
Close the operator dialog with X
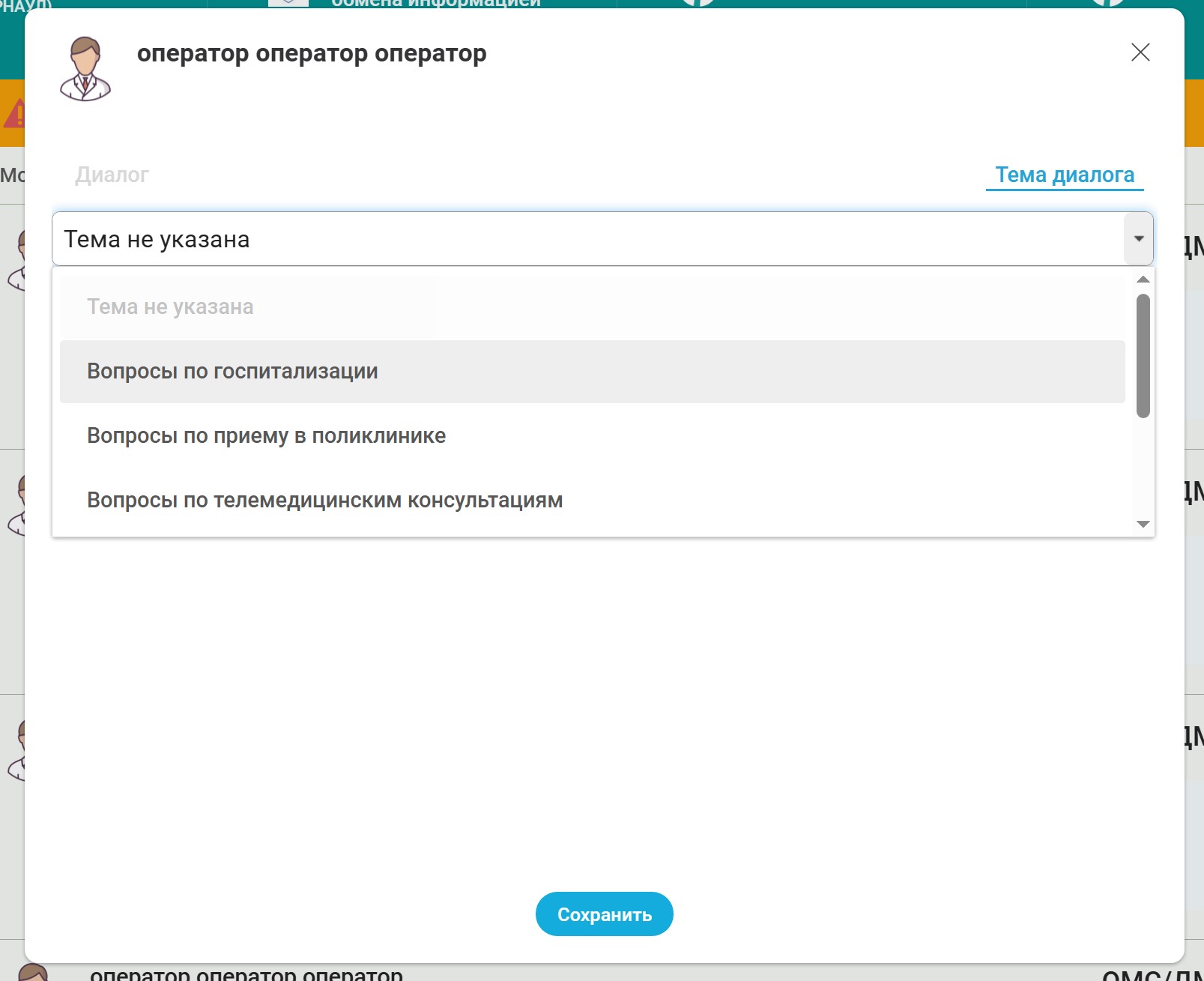coord(1140,52)
